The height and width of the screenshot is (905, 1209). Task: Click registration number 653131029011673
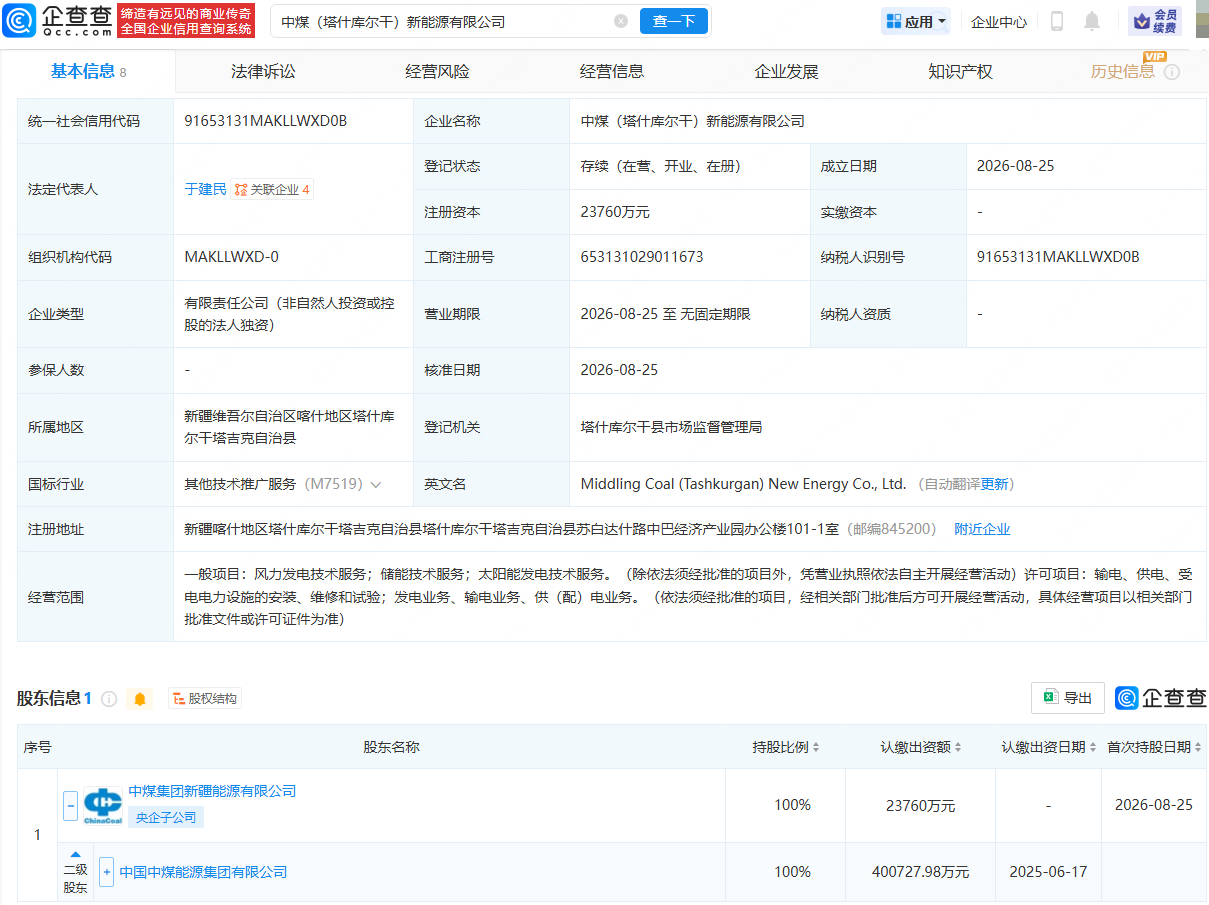tap(642, 257)
